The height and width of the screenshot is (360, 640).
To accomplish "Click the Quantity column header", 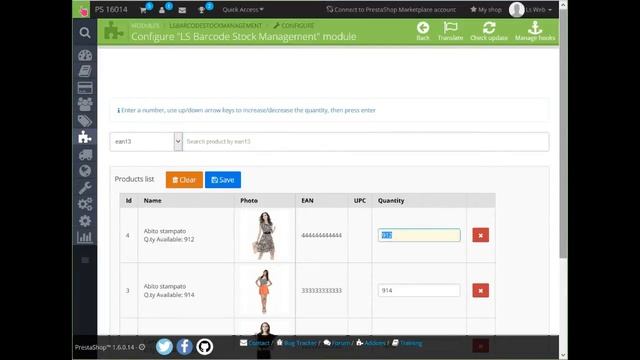I will tap(391, 200).
